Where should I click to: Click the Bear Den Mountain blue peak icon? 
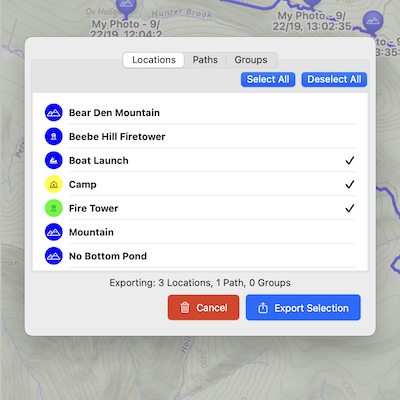tap(54, 113)
